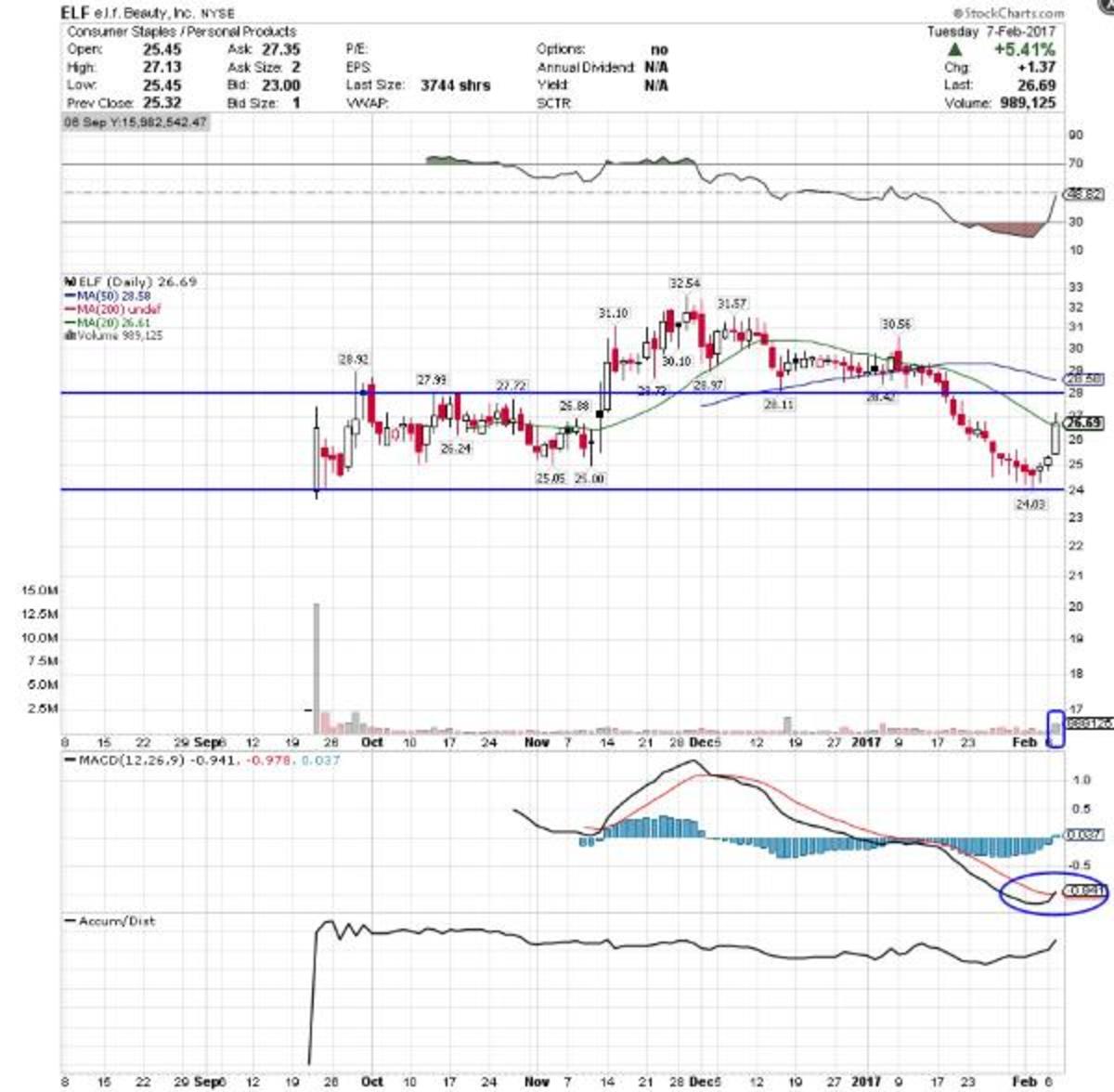Click the 30.56 price annotation
The height and width of the screenshot is (1092, 1114).
tap(896, 324)
